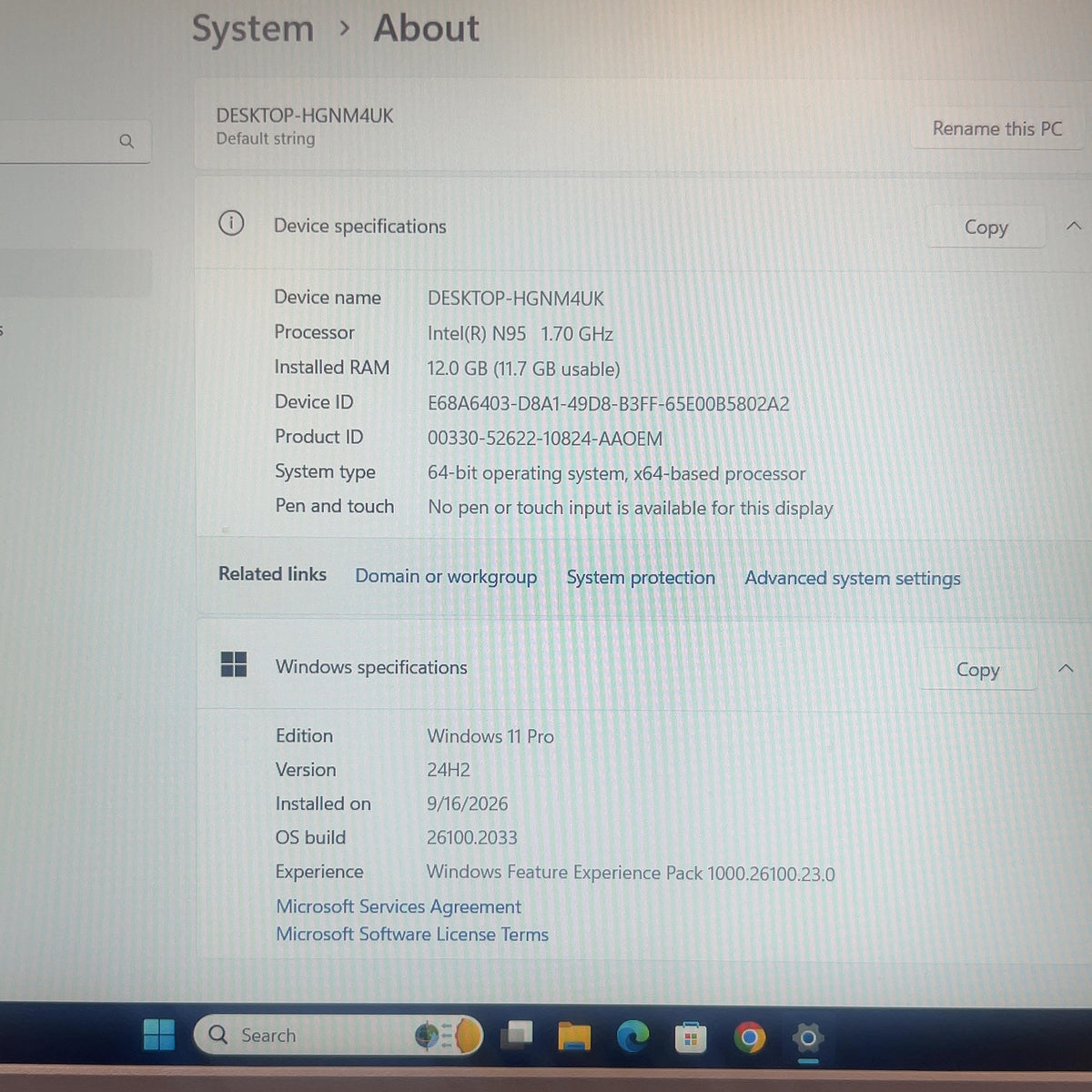Copy the Windows specifications
Image resolution: width=1092 pixels, height=1092 pixels.
(977, 670)
